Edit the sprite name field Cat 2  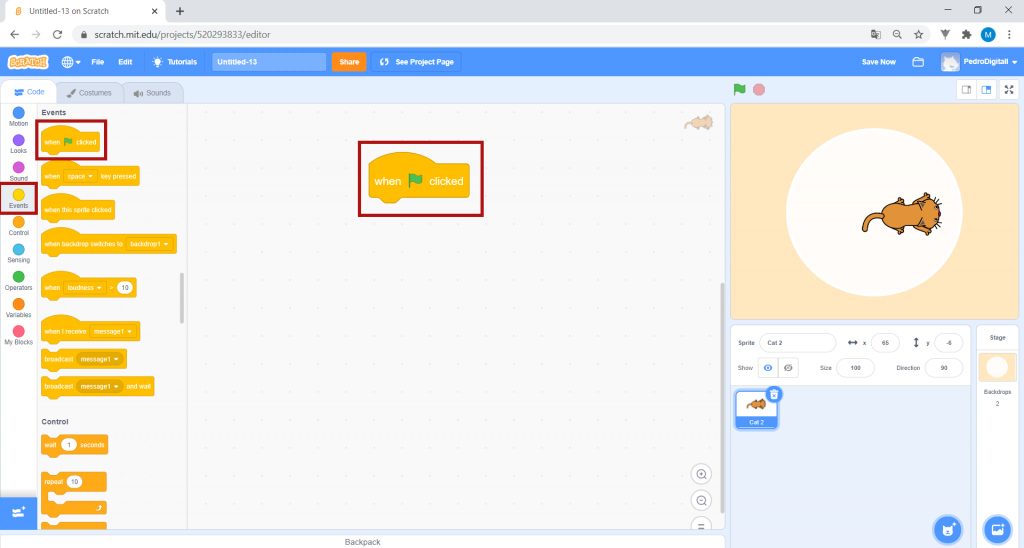point(797,343)
